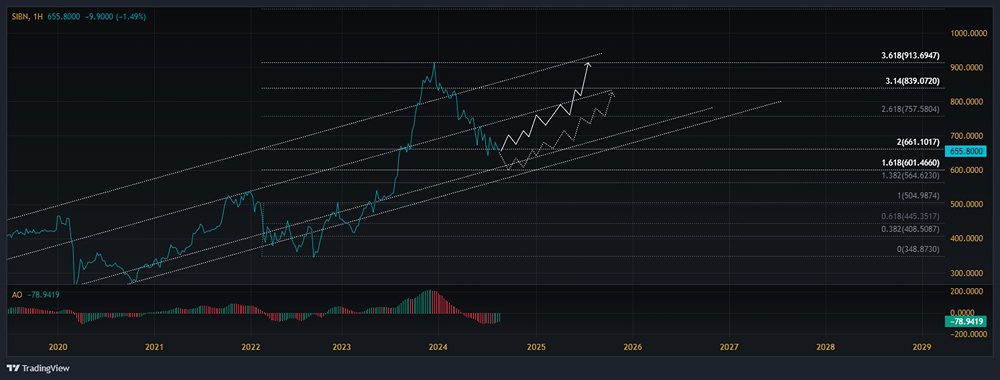This screenshot has height=380, width=1000.
Task: Click the 2028 label on time axis
Action: point(825,347)
